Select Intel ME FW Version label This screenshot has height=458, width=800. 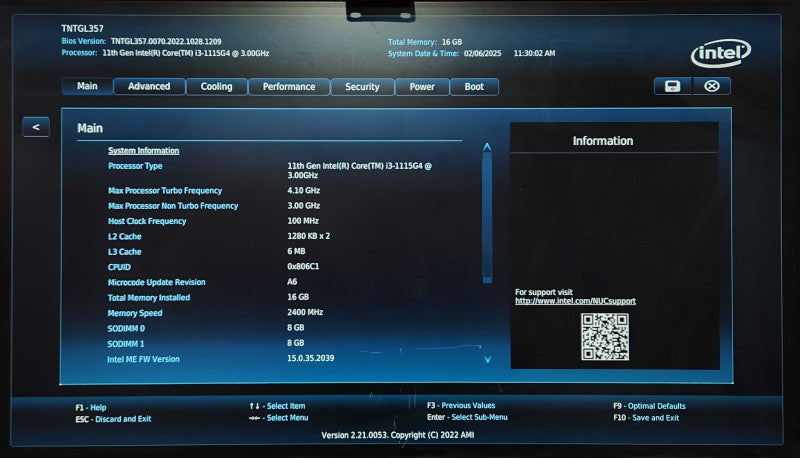tap(143, 359)
